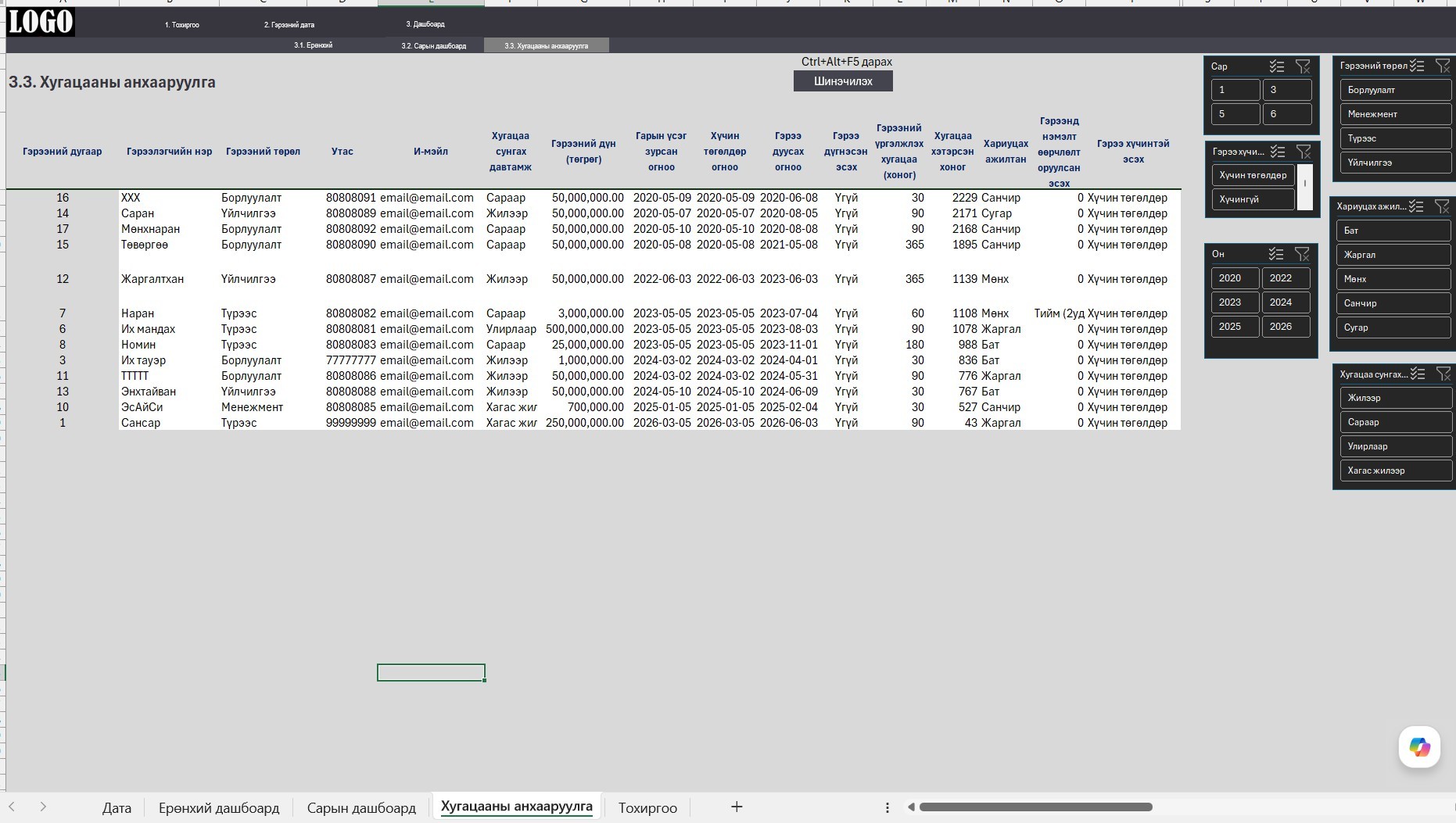Viewport: 1456px width, 823px height.
Task: Open the 3.2. Сарын дашбоард sub-navigation link
Action: [434, 46]
